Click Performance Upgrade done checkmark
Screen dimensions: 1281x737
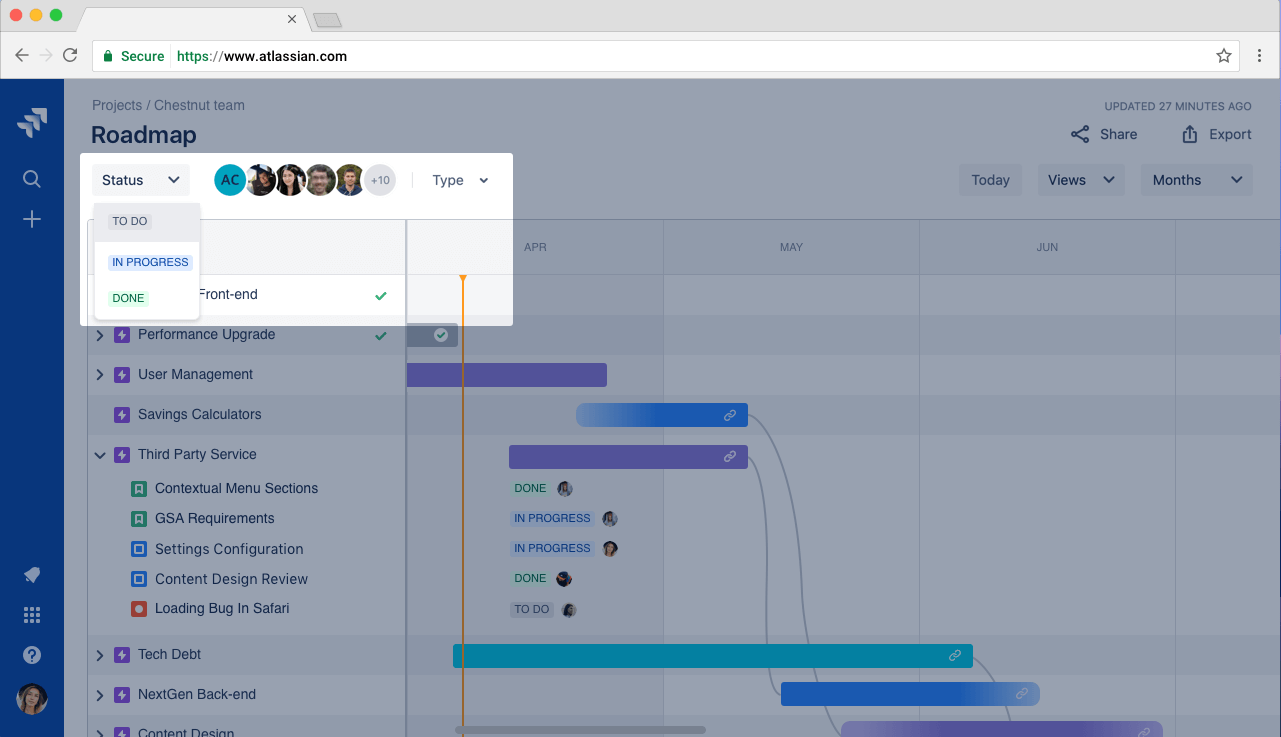[380, 335]
